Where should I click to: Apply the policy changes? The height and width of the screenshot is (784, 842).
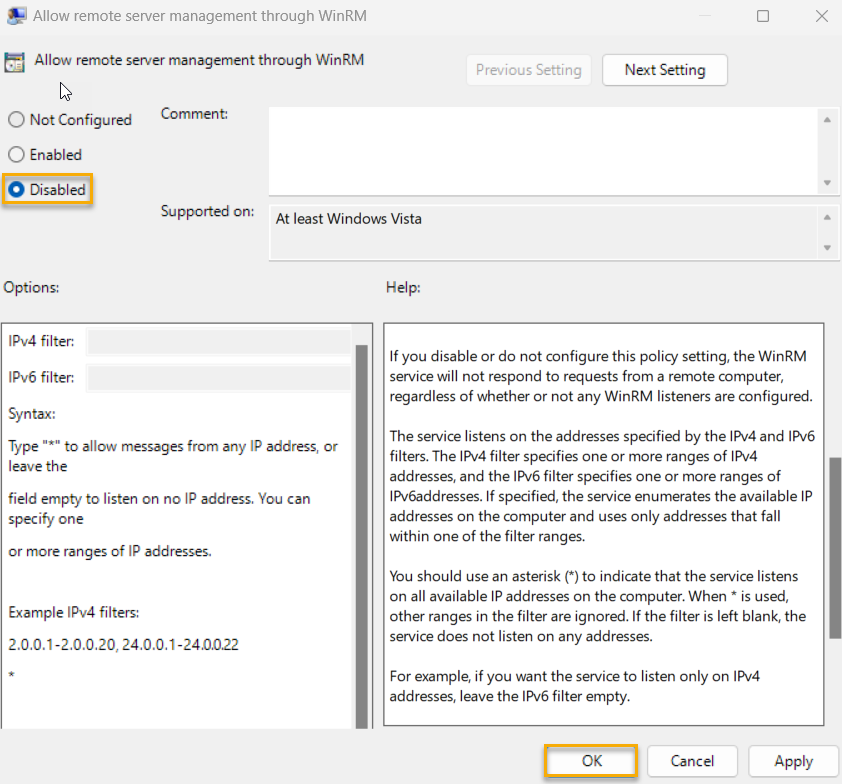793,761
